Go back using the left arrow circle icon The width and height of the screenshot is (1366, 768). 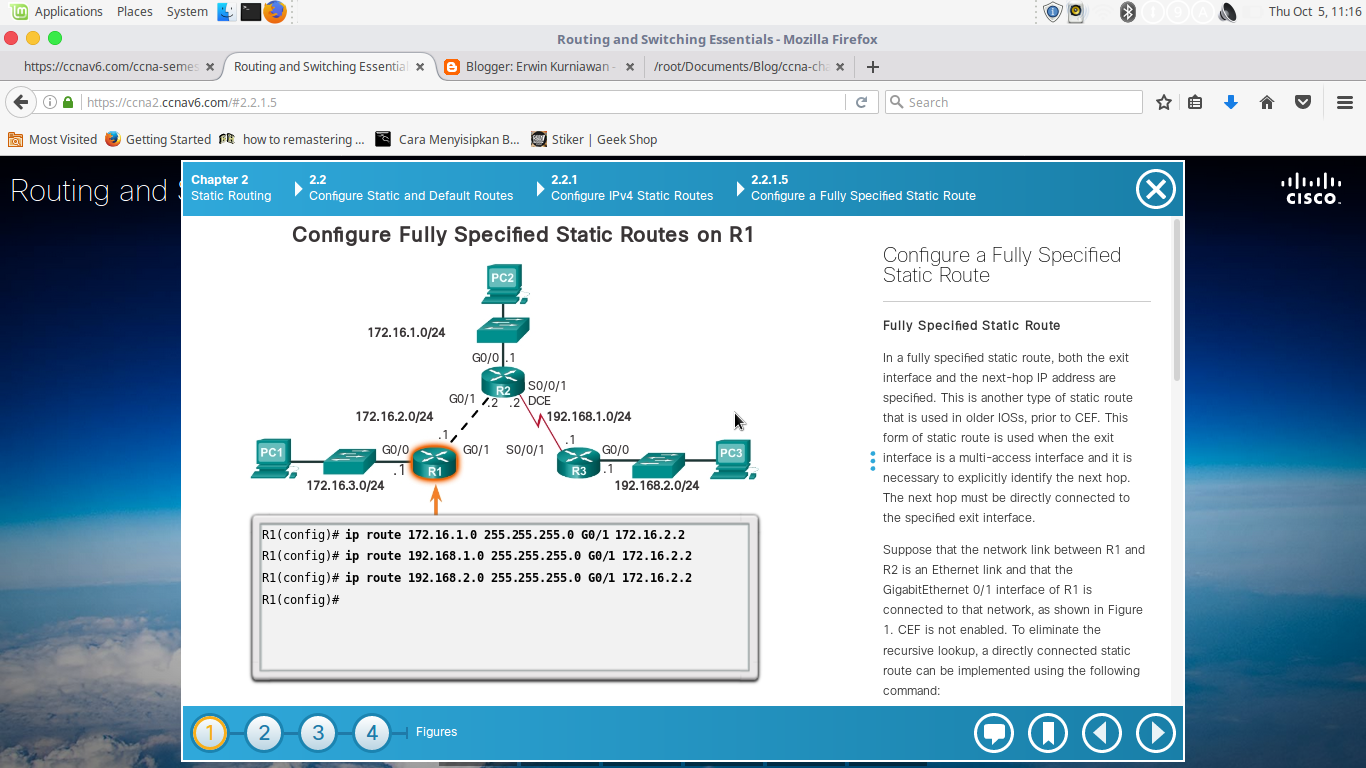(x=1101, y=733)
